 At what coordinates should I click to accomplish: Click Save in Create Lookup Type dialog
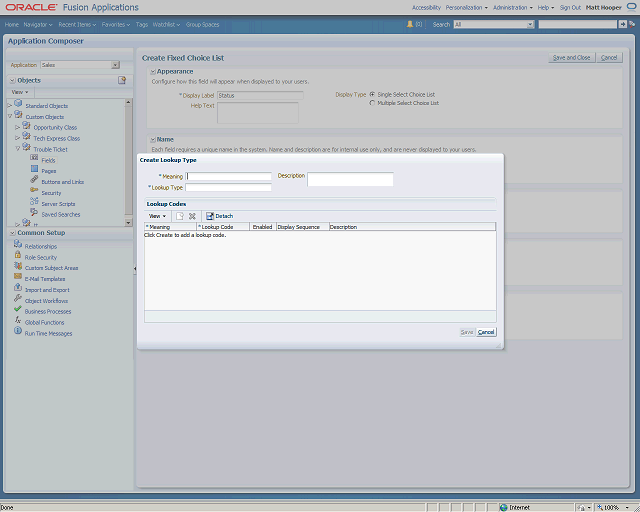point(467,332)
